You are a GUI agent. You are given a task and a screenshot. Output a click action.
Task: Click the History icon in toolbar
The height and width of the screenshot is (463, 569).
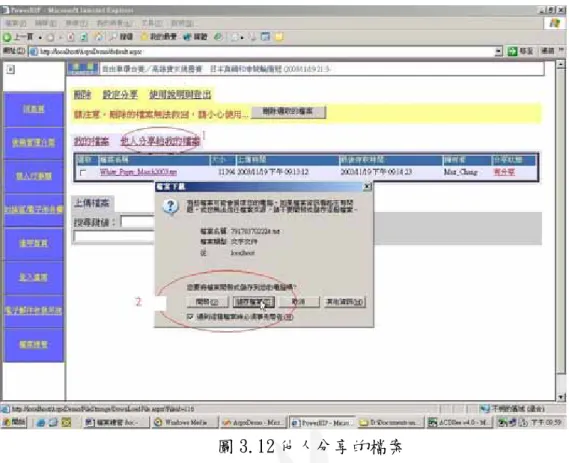pos(218,37)
